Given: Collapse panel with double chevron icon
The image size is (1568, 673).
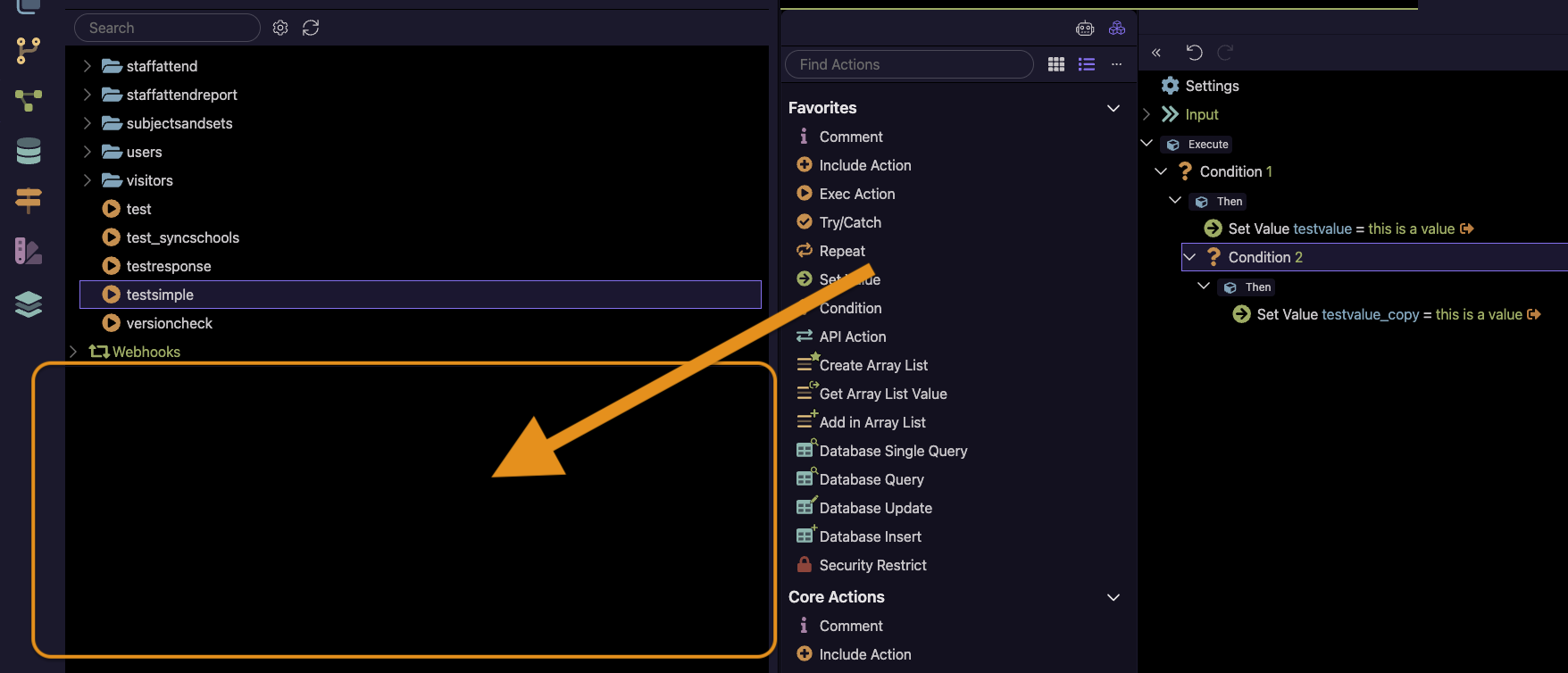Looking at the screenshot, I should click(x=1156, y=53).
